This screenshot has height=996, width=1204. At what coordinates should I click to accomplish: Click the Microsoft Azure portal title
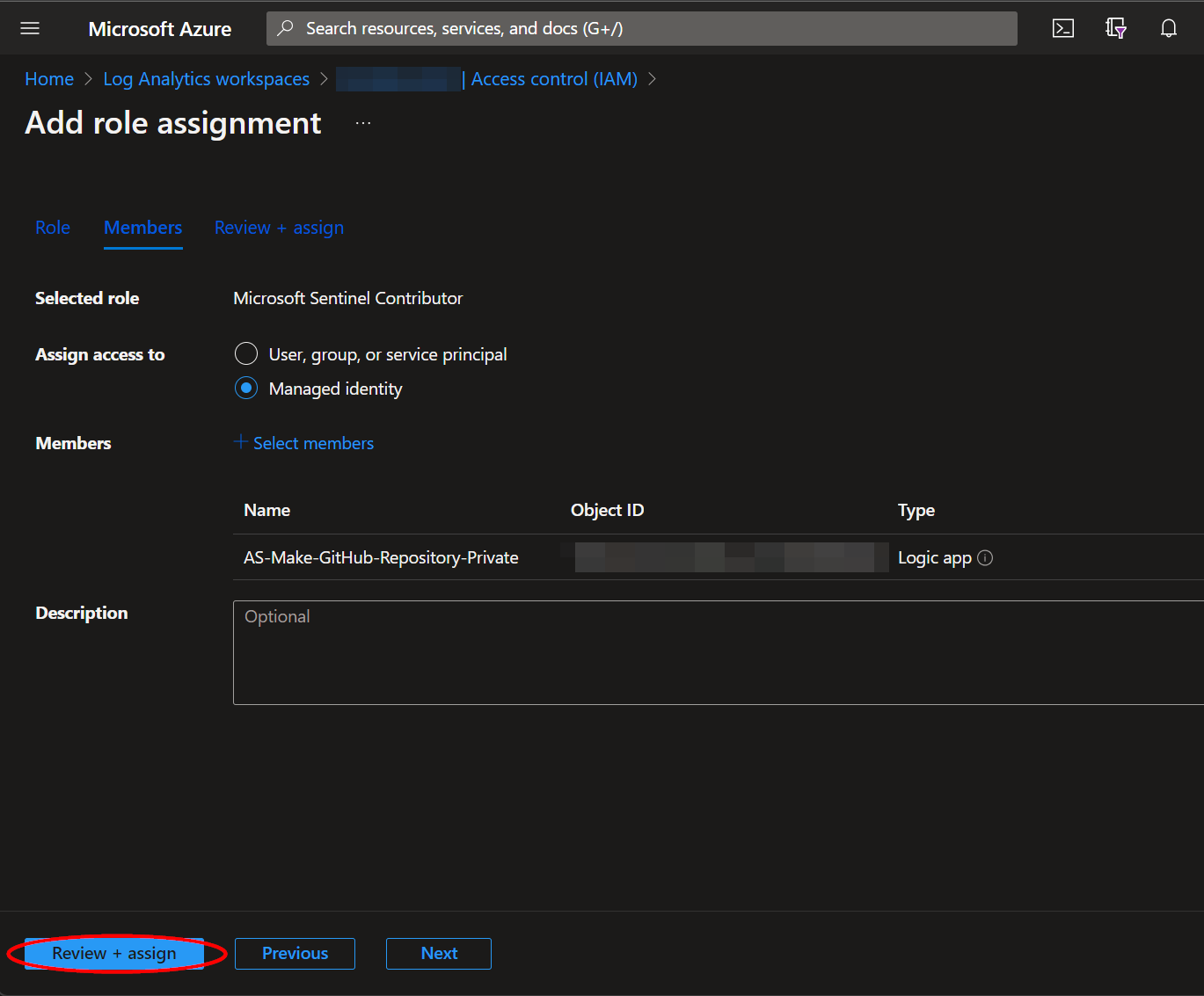pyautogui.click(x=160, y=29)
